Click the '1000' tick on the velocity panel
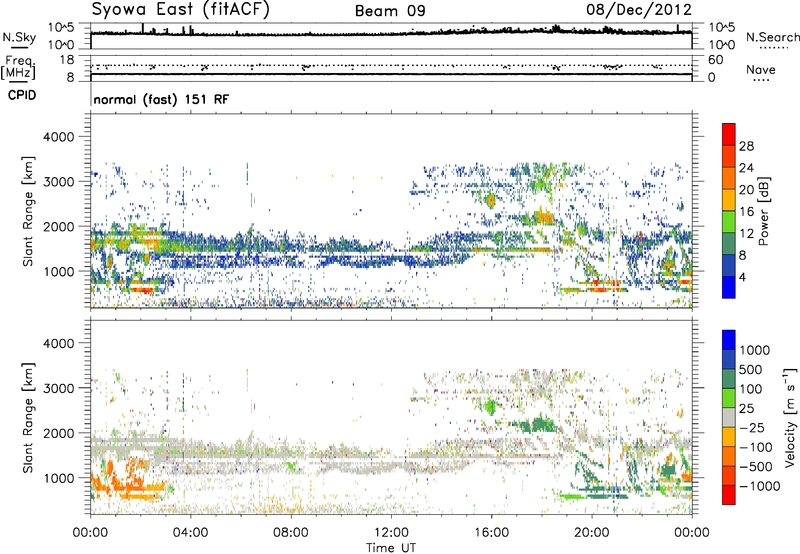Viewport: 800px width, 554px height. click(58, 478)
